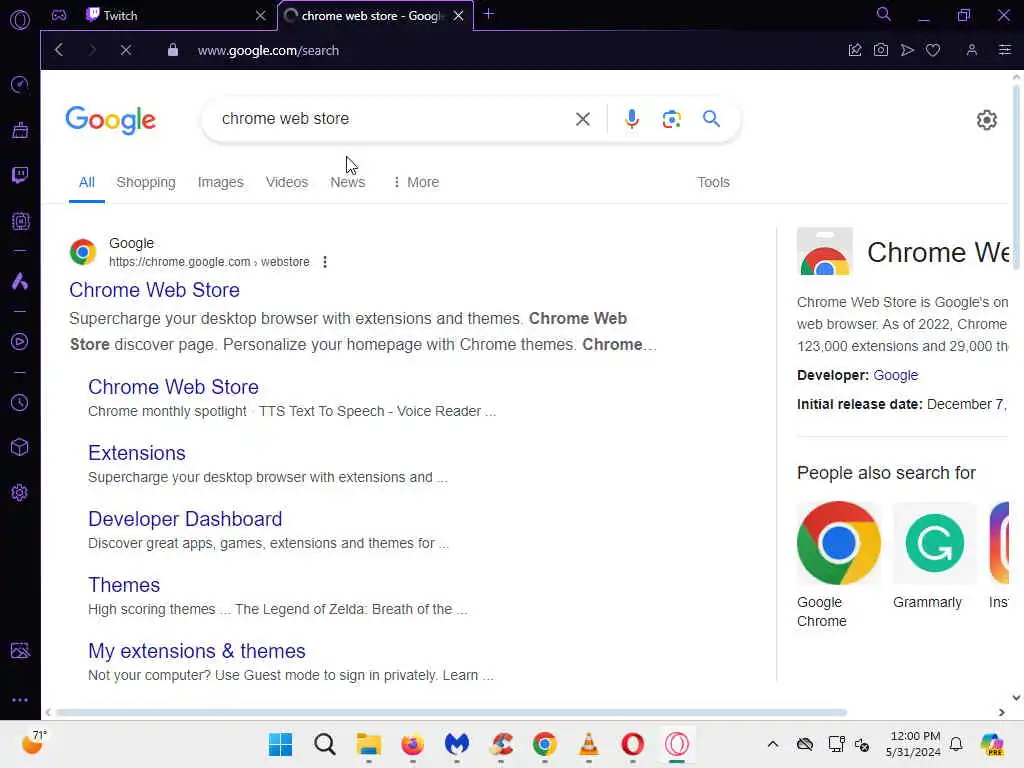Open GX Control speedometer icon in sidebar
The height and width of the screenshot is (768, 1024).
click(20, 84)
